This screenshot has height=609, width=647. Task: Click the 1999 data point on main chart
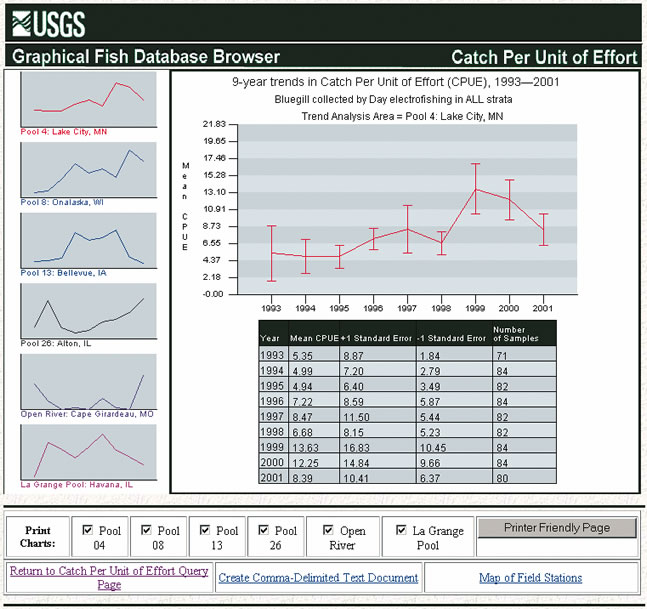[475, 189]
